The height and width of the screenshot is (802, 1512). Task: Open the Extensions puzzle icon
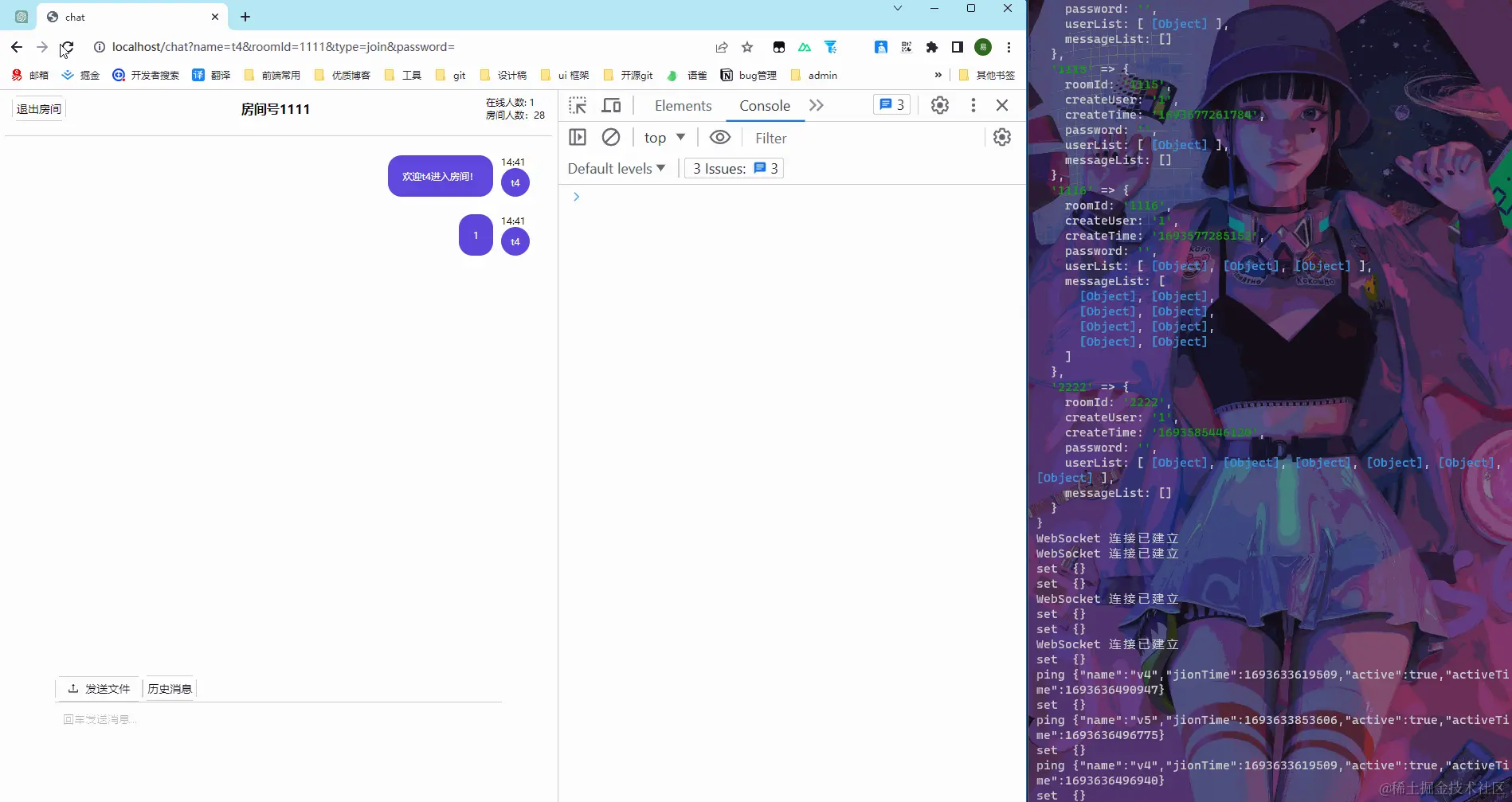pyautogui.click(x=932, y=47)
